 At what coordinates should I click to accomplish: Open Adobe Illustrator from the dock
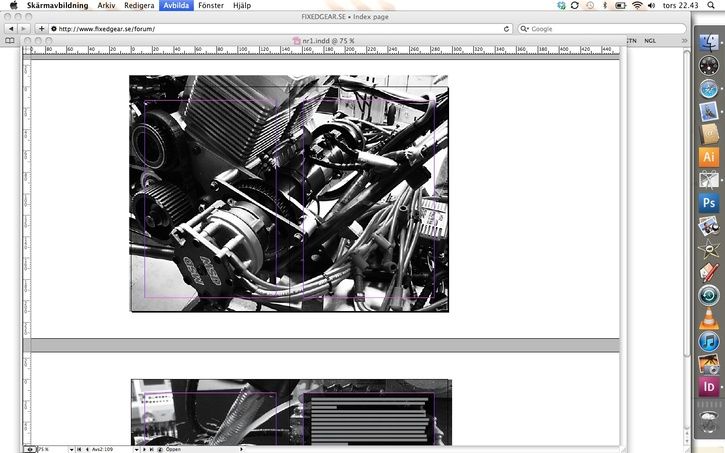pos(709,157)
